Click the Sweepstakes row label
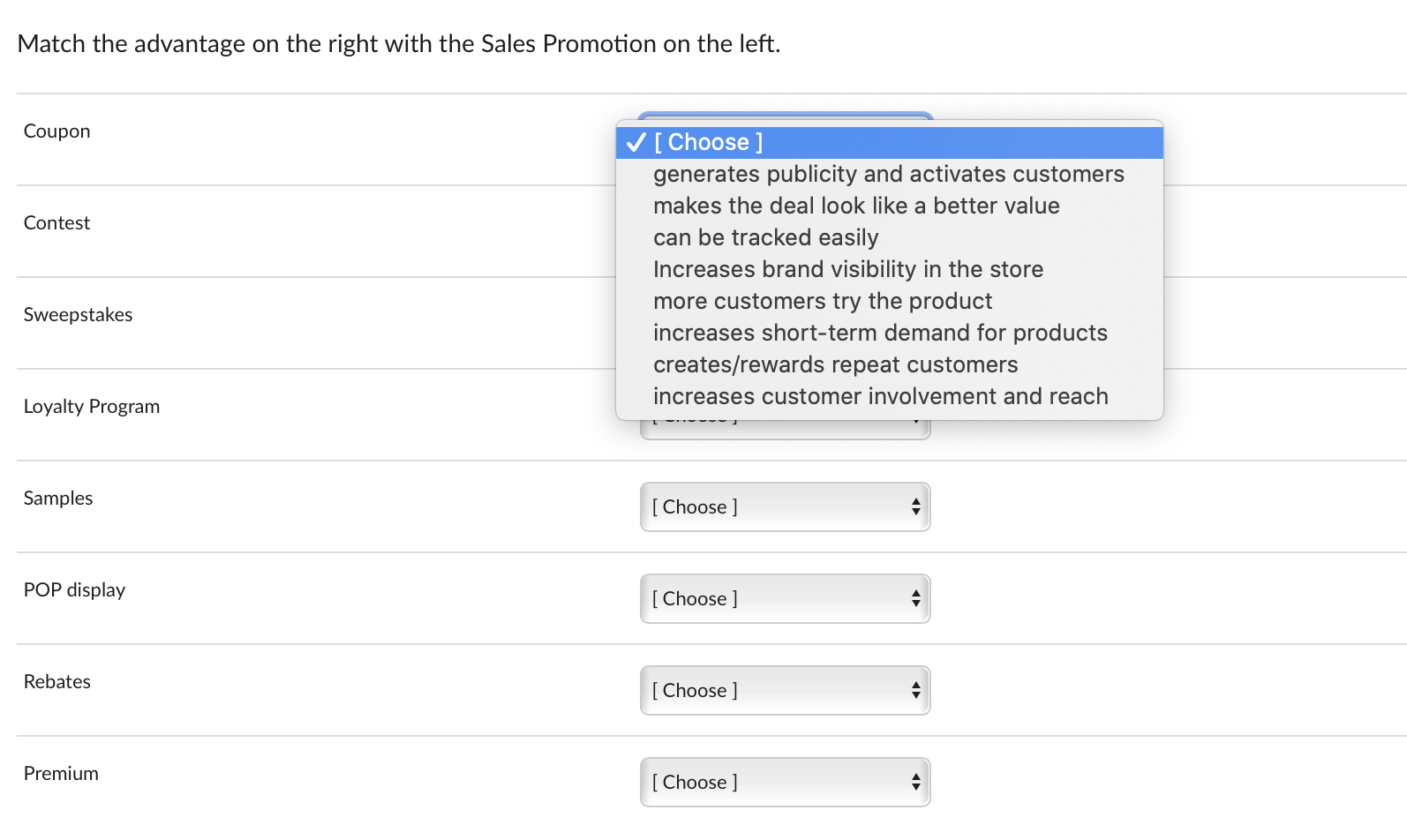 78,315
